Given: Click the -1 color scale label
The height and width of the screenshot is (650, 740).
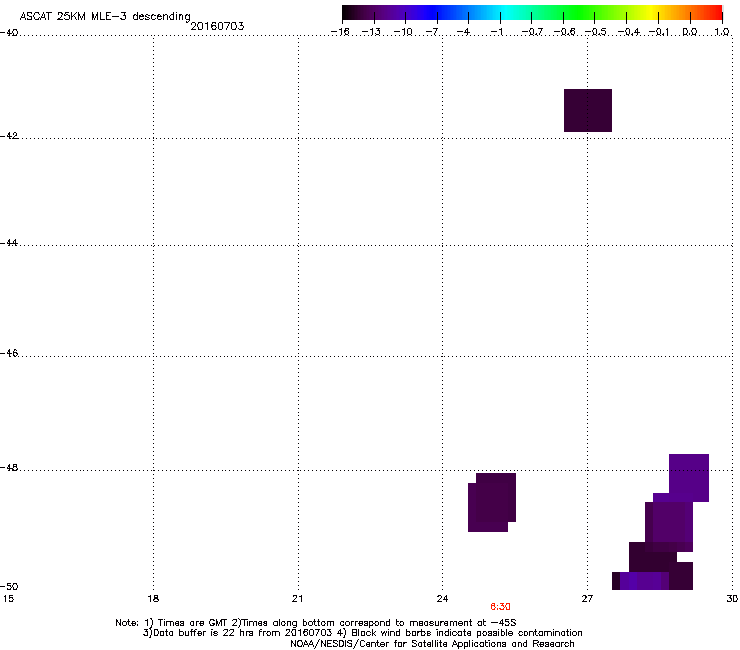Looking at the screenshot, I should (496, 32).
